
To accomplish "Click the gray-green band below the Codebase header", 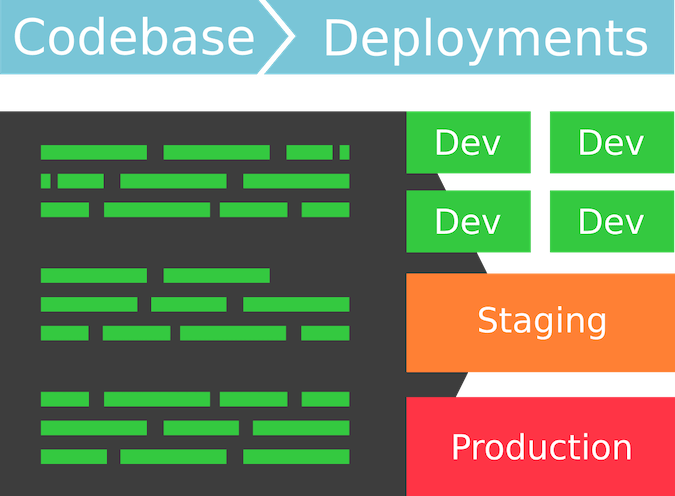I will coord(200,94).
